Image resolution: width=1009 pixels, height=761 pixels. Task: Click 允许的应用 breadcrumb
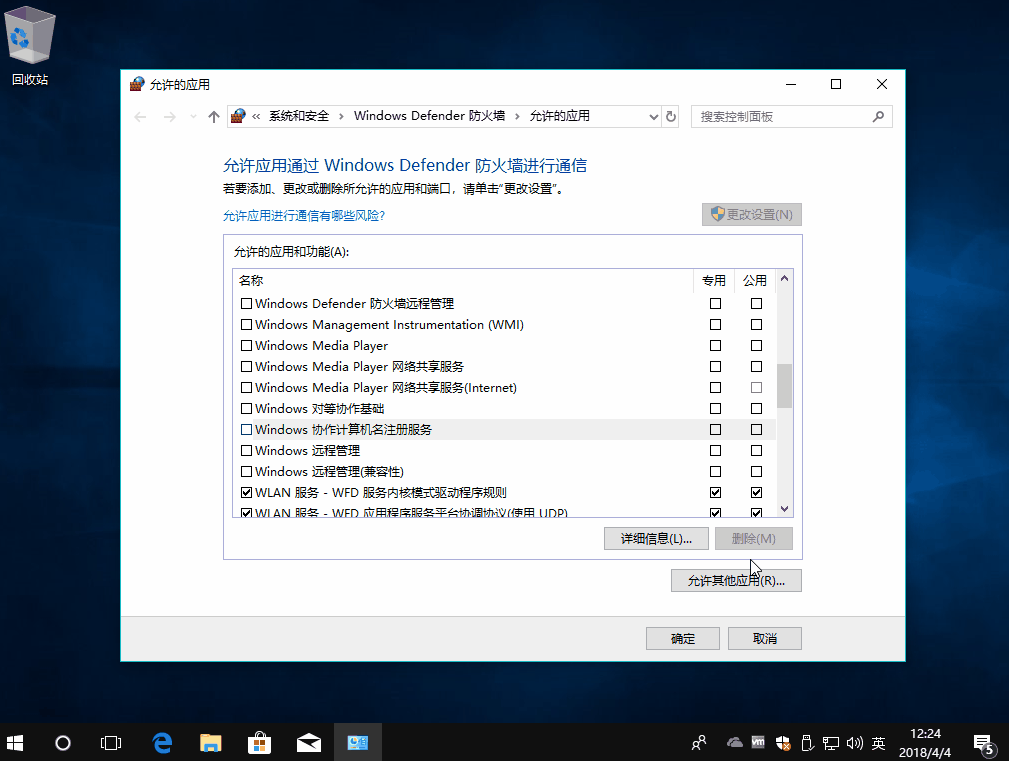(x=559, y=116)
